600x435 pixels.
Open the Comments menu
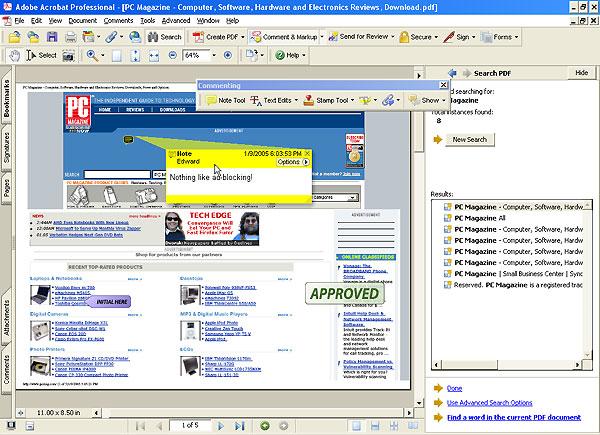pyautogui.click(x=118, y=21)
